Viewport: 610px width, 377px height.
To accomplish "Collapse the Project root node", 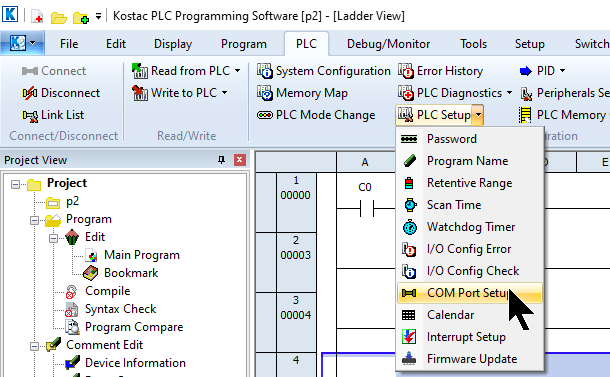I will click(15, 184).
